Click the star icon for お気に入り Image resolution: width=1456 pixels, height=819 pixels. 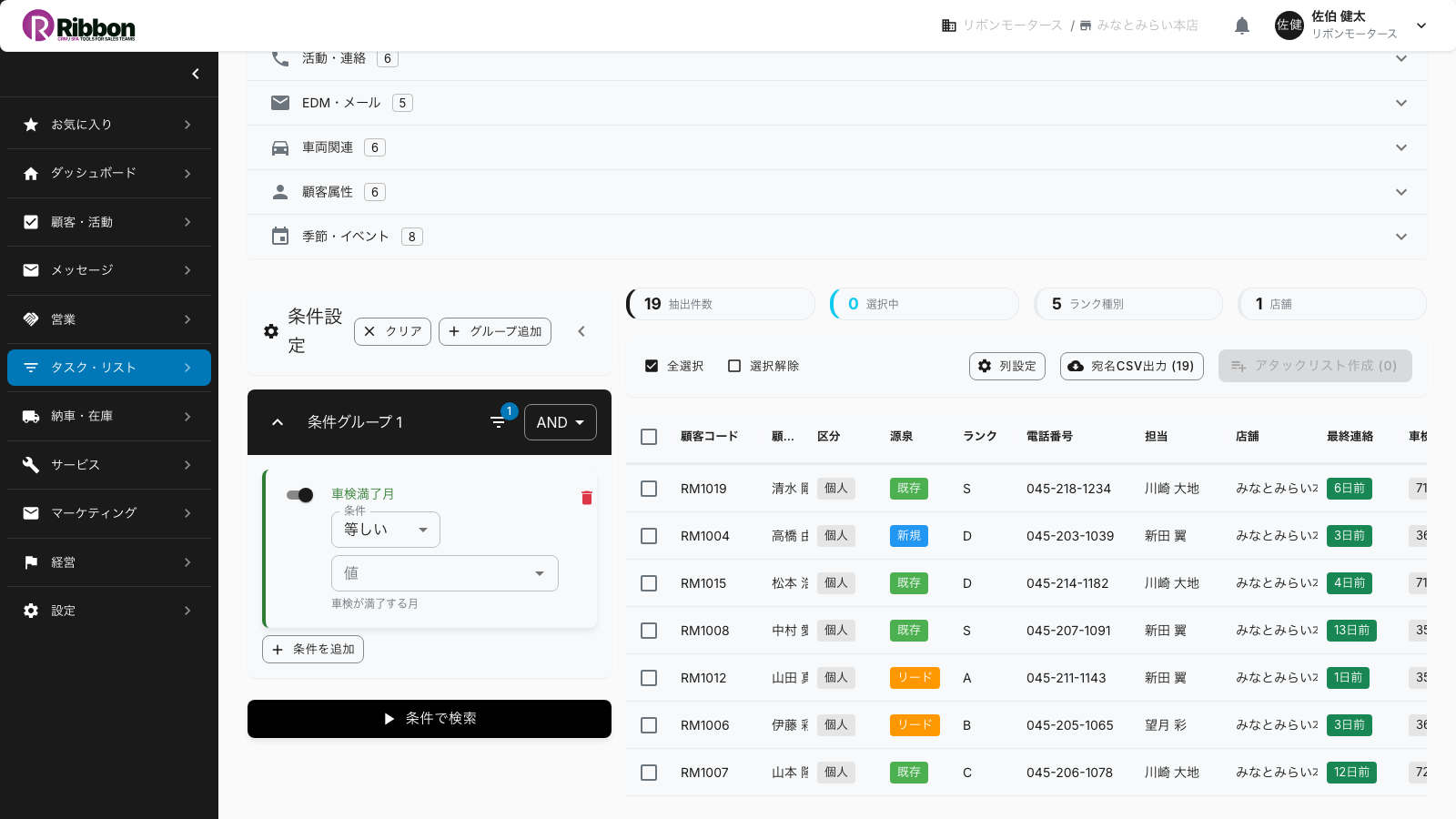pos(31,125)
